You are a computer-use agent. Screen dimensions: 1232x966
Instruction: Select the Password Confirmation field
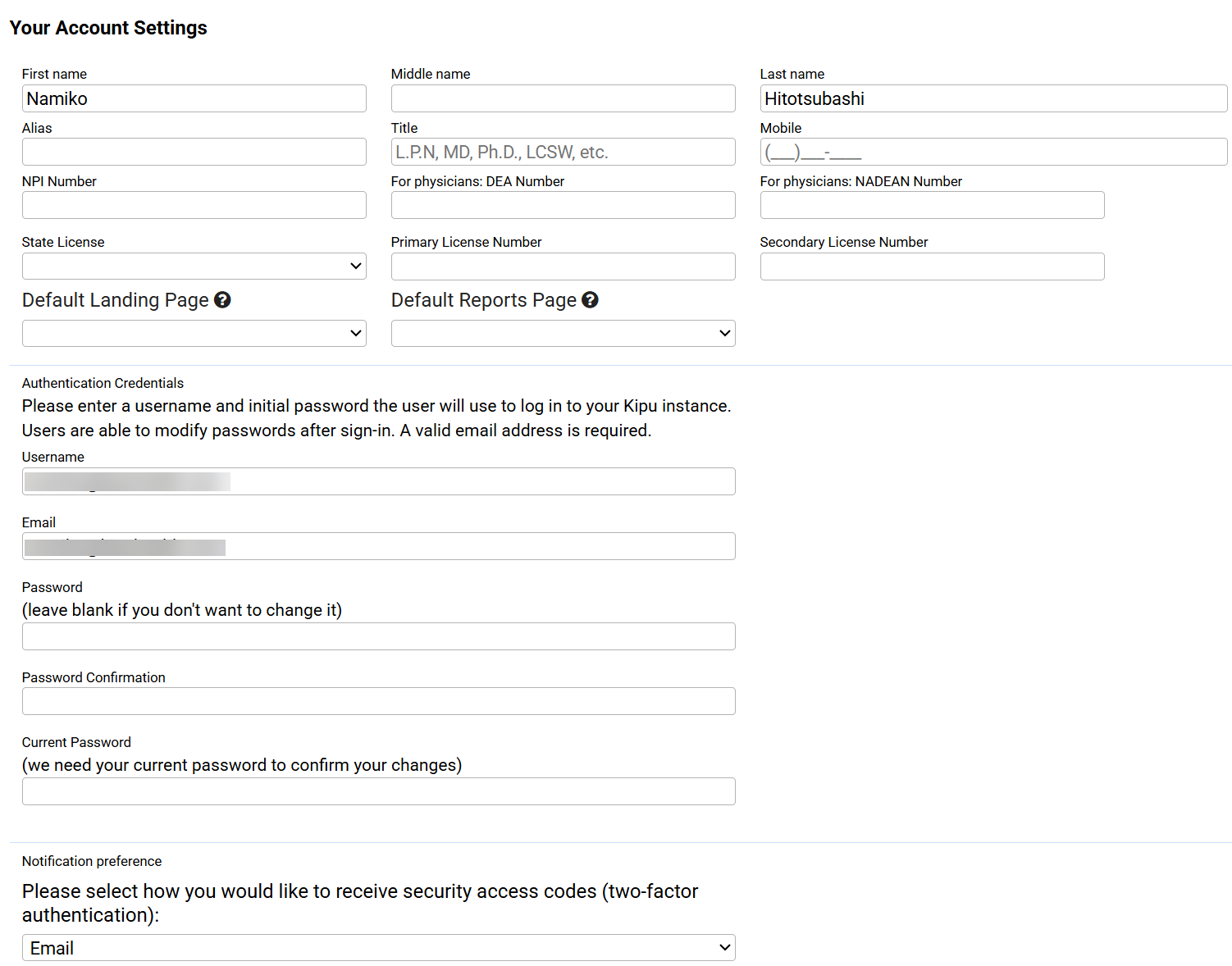tap(378, 701)
